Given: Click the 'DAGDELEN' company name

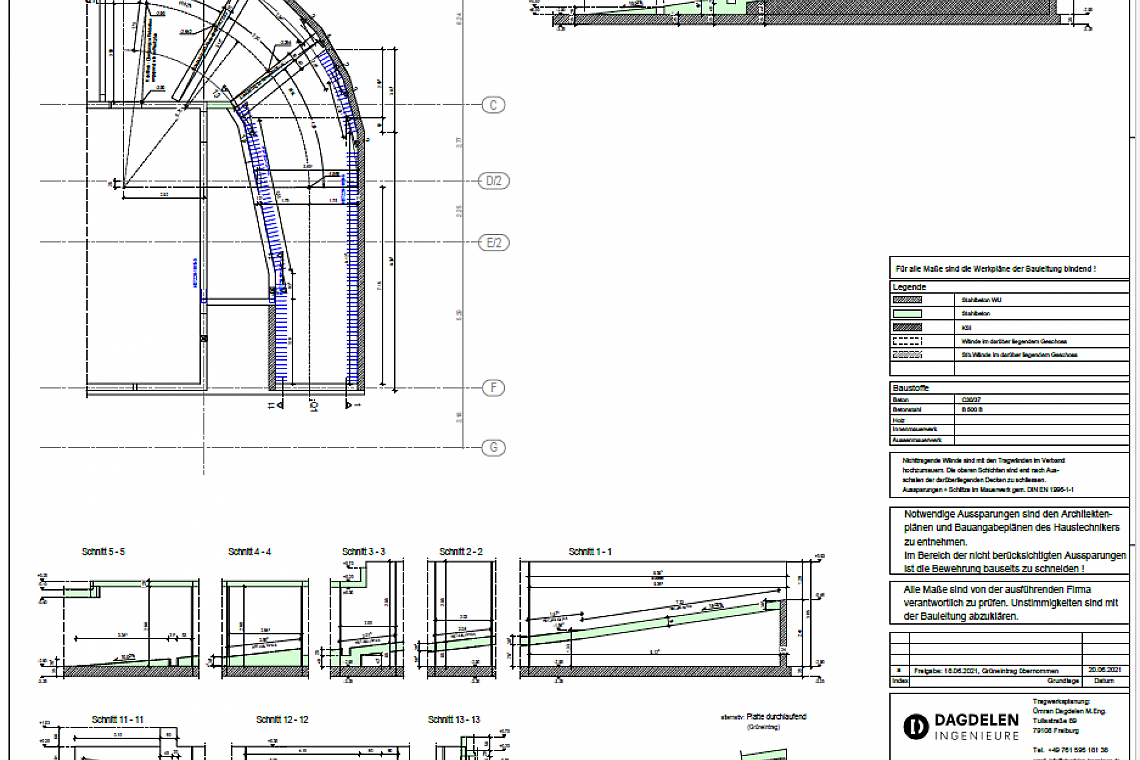Looking at the screenshot, I should point(976,720).
